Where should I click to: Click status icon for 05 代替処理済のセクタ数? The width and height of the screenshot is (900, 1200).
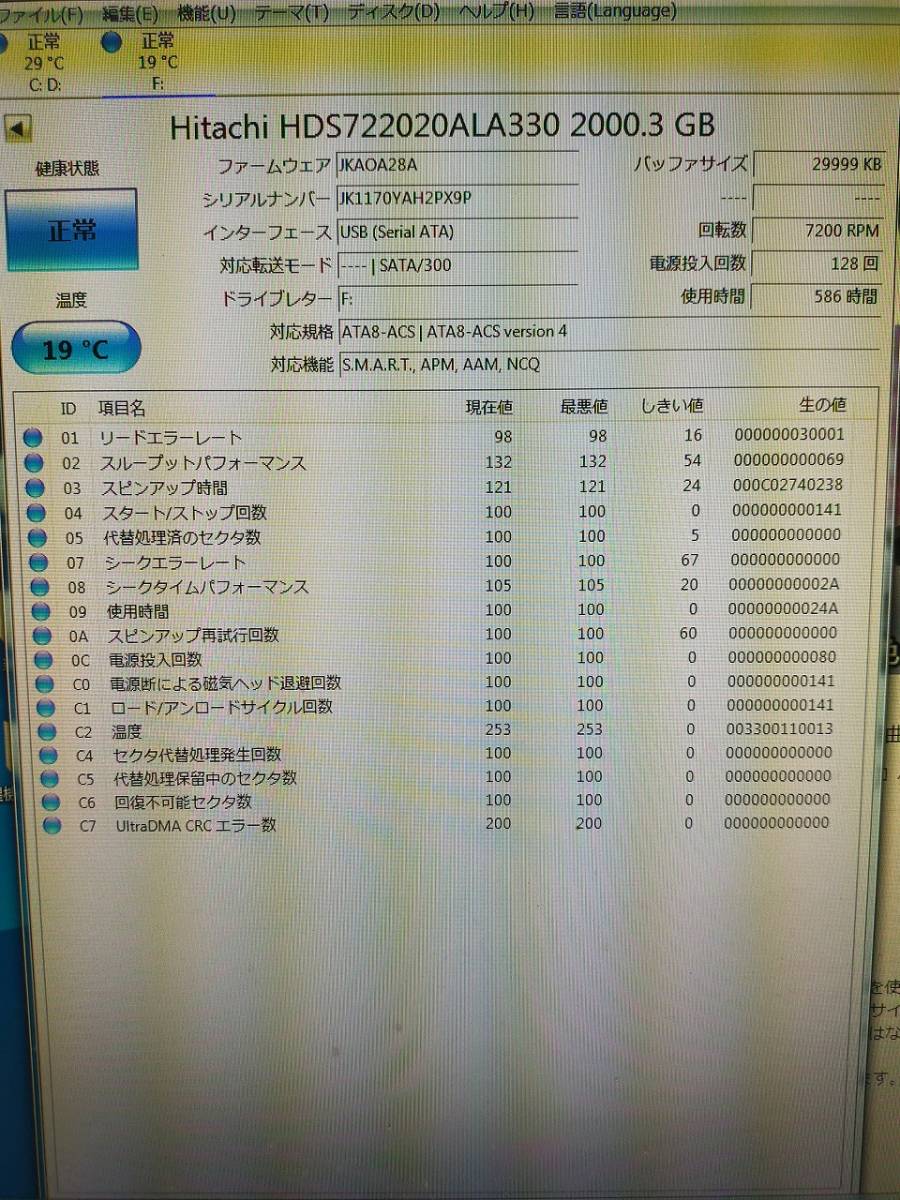(37, 537)
